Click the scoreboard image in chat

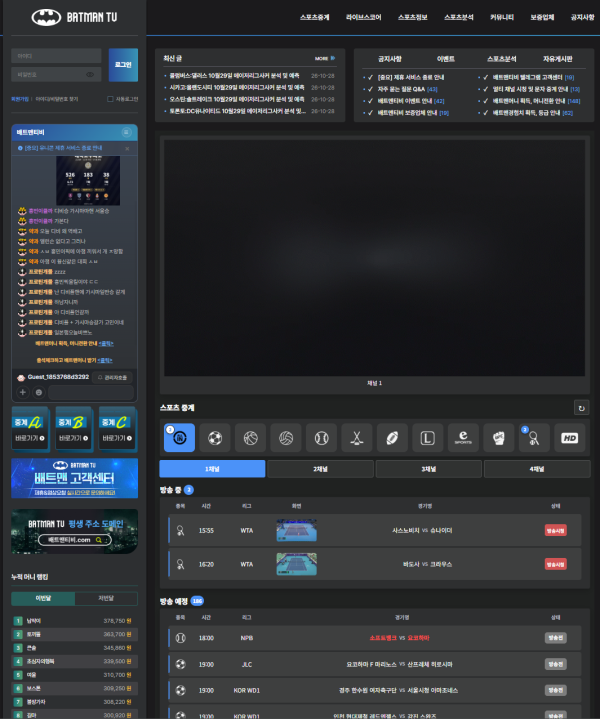pos(88,180)
